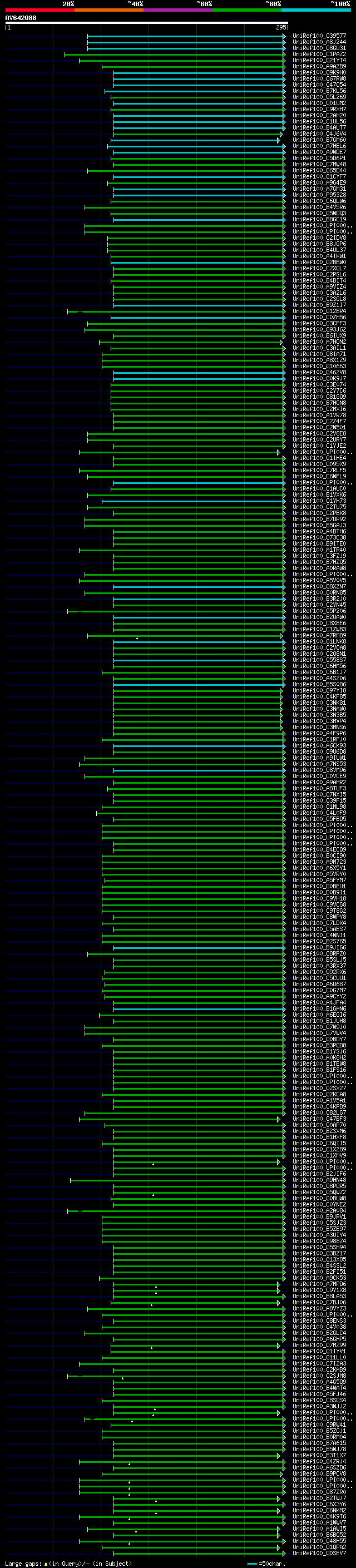
Task: Open hit UniRef100_Q5L269
Action: point(319,97)
